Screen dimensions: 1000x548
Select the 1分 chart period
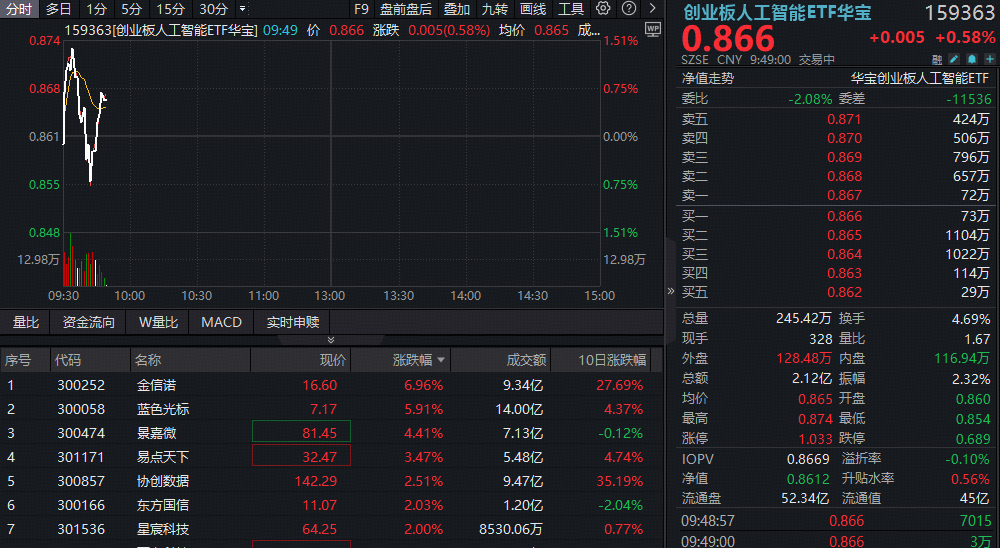(x=96, y=9)
